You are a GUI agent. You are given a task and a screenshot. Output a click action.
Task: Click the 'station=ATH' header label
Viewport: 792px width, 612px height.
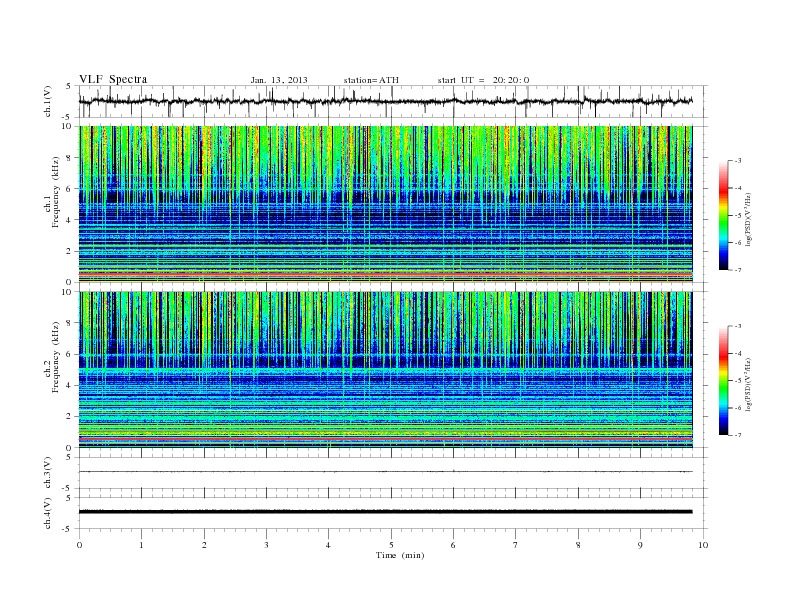click(371, 80)
